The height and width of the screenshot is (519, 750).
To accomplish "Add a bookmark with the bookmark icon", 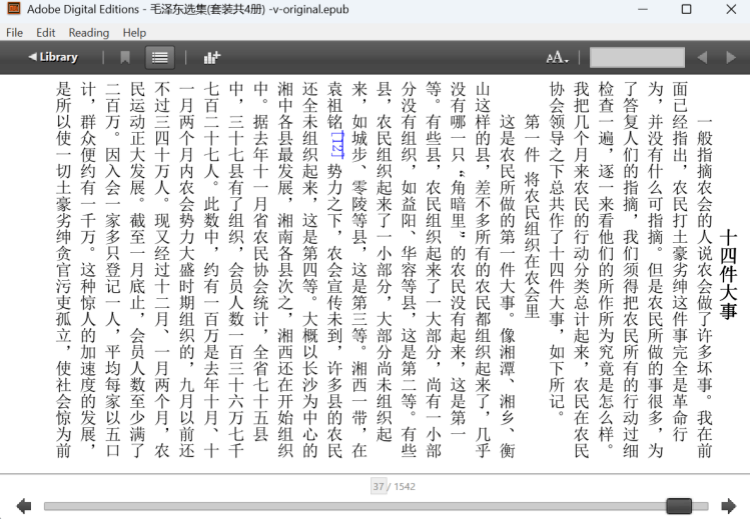I will coord(125,57).
